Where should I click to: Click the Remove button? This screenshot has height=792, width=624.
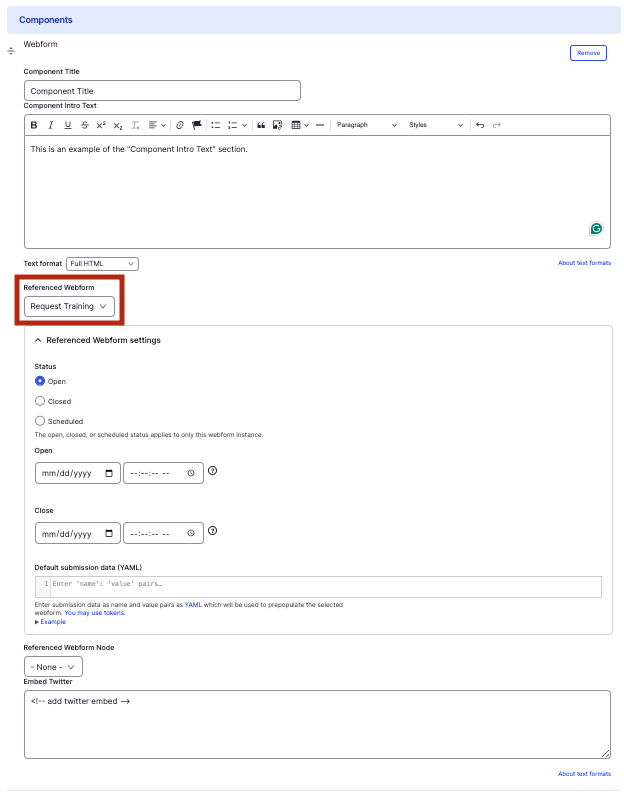[x=588, y=53]
